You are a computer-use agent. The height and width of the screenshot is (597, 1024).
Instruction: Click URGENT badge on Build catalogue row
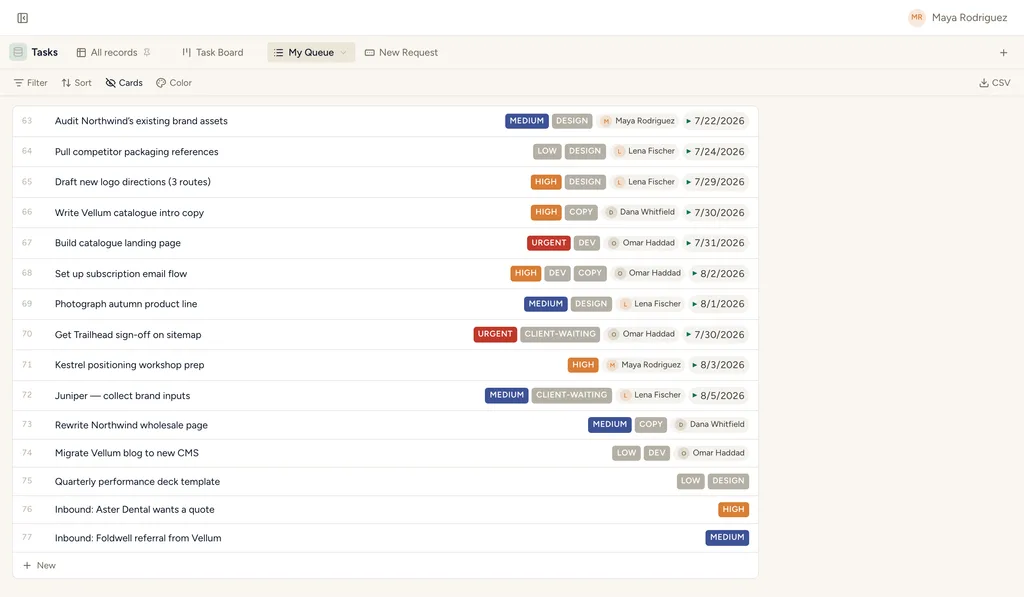point(549,243)
